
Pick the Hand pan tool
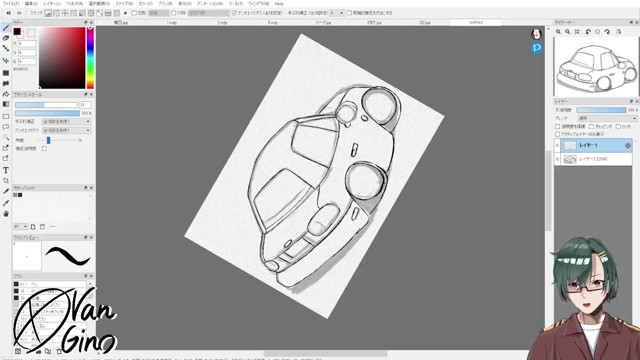coord(6,213)
